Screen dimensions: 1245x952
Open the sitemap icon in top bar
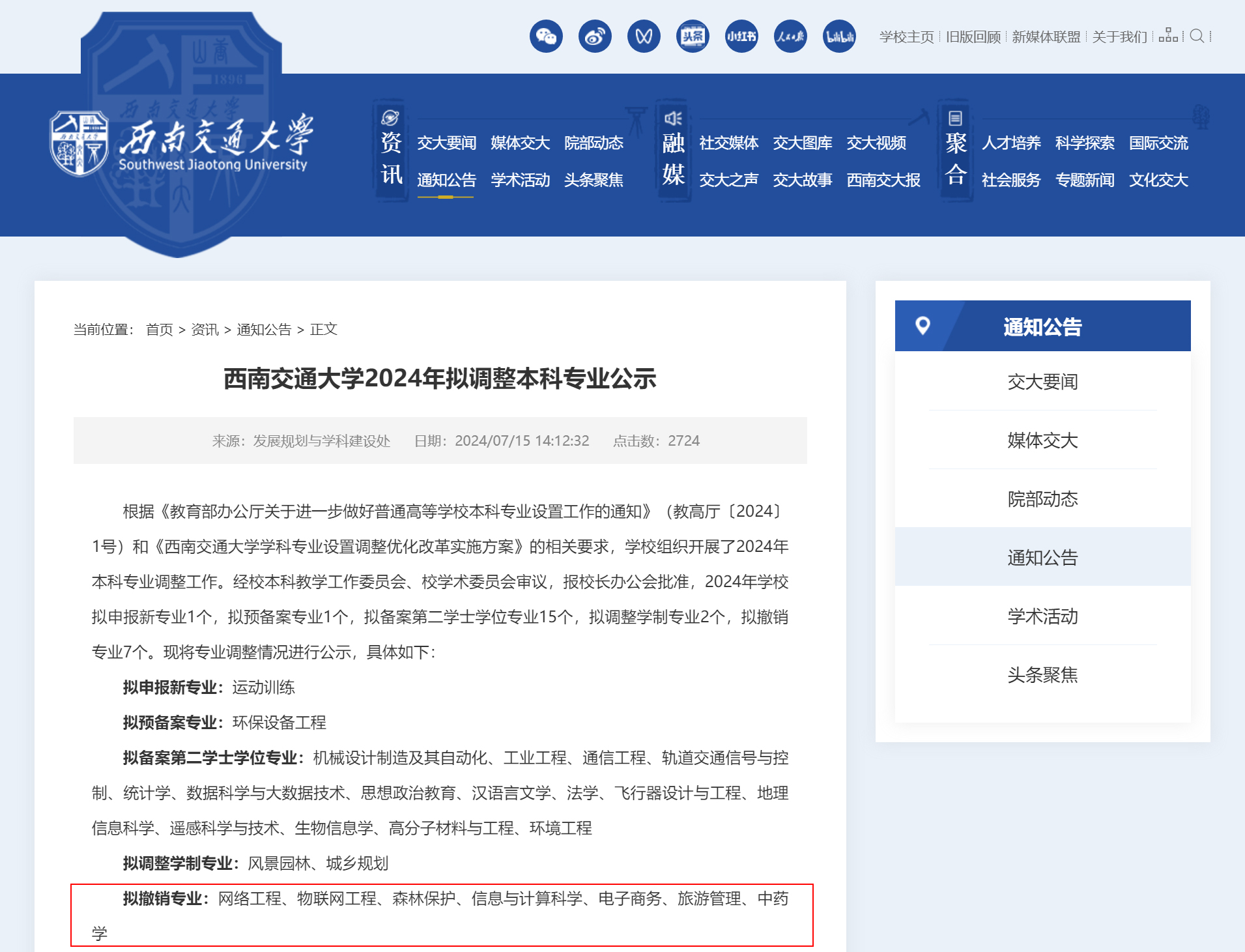click(x=1168, y=36)
